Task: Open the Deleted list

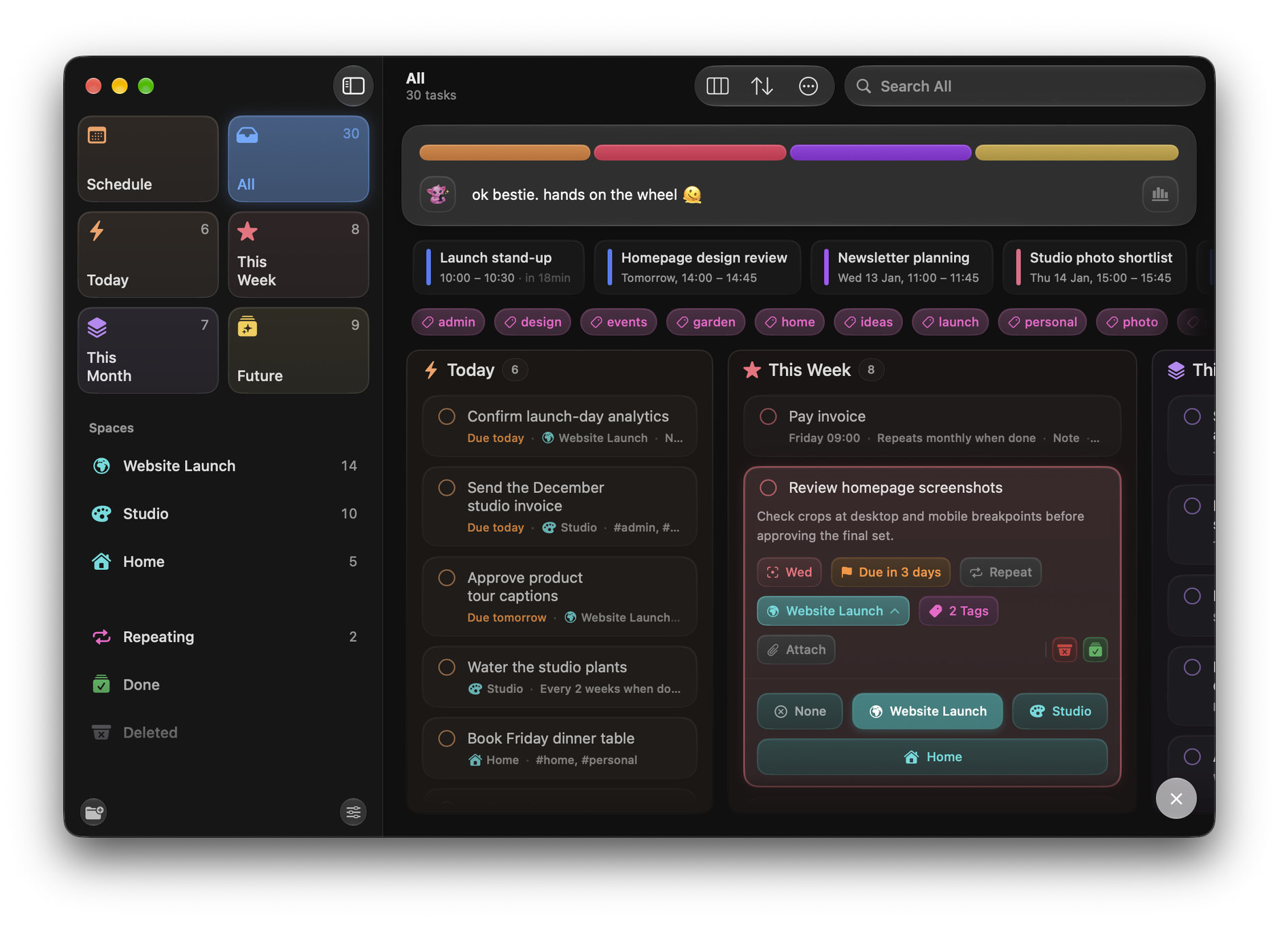Action: point(224,732)
